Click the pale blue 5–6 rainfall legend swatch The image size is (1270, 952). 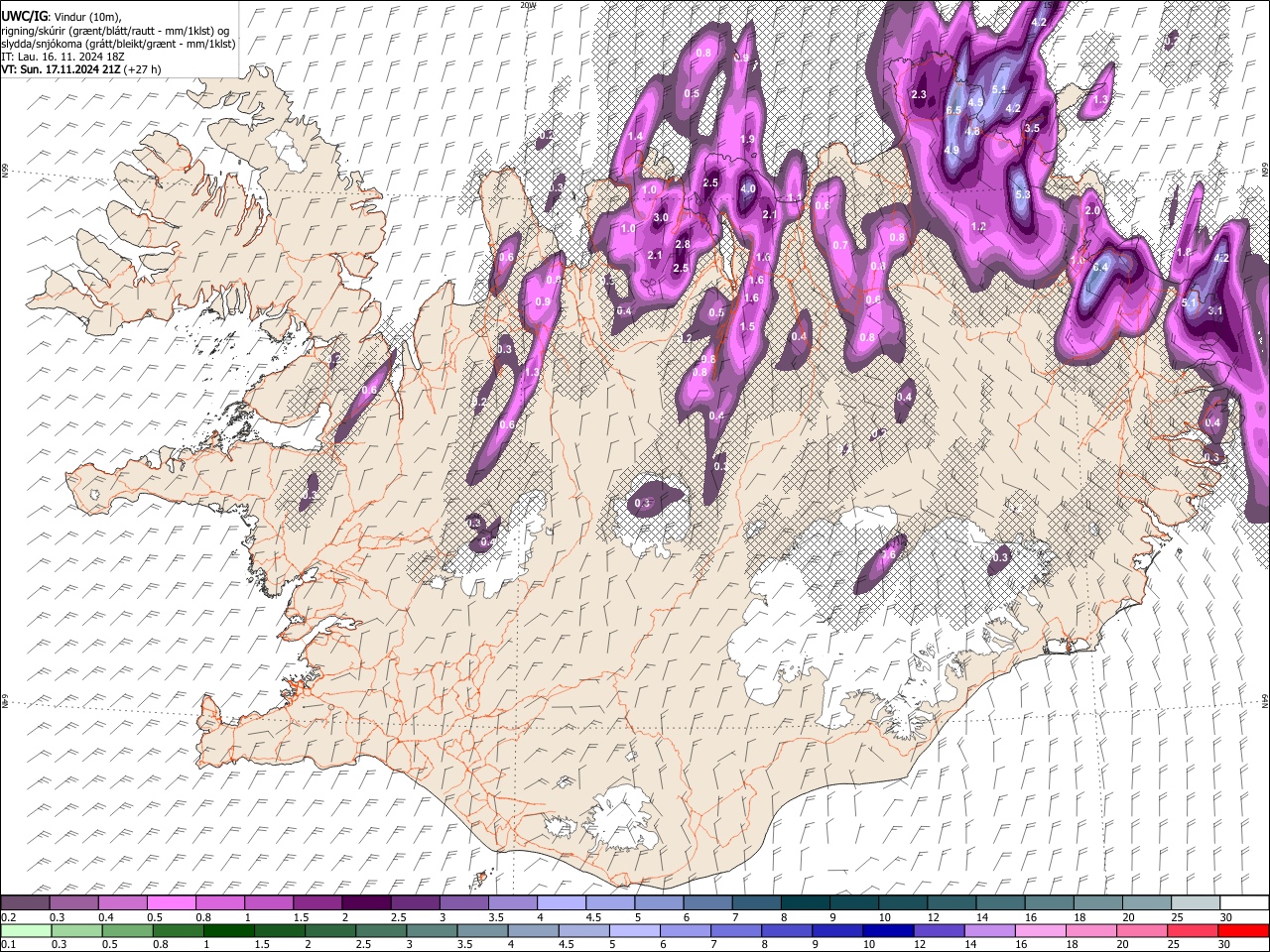point(635,930)
